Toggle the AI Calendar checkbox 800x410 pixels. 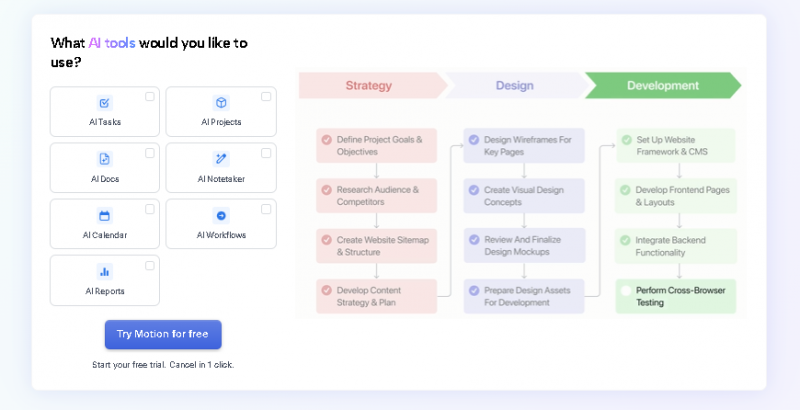(x=150, y=209)
